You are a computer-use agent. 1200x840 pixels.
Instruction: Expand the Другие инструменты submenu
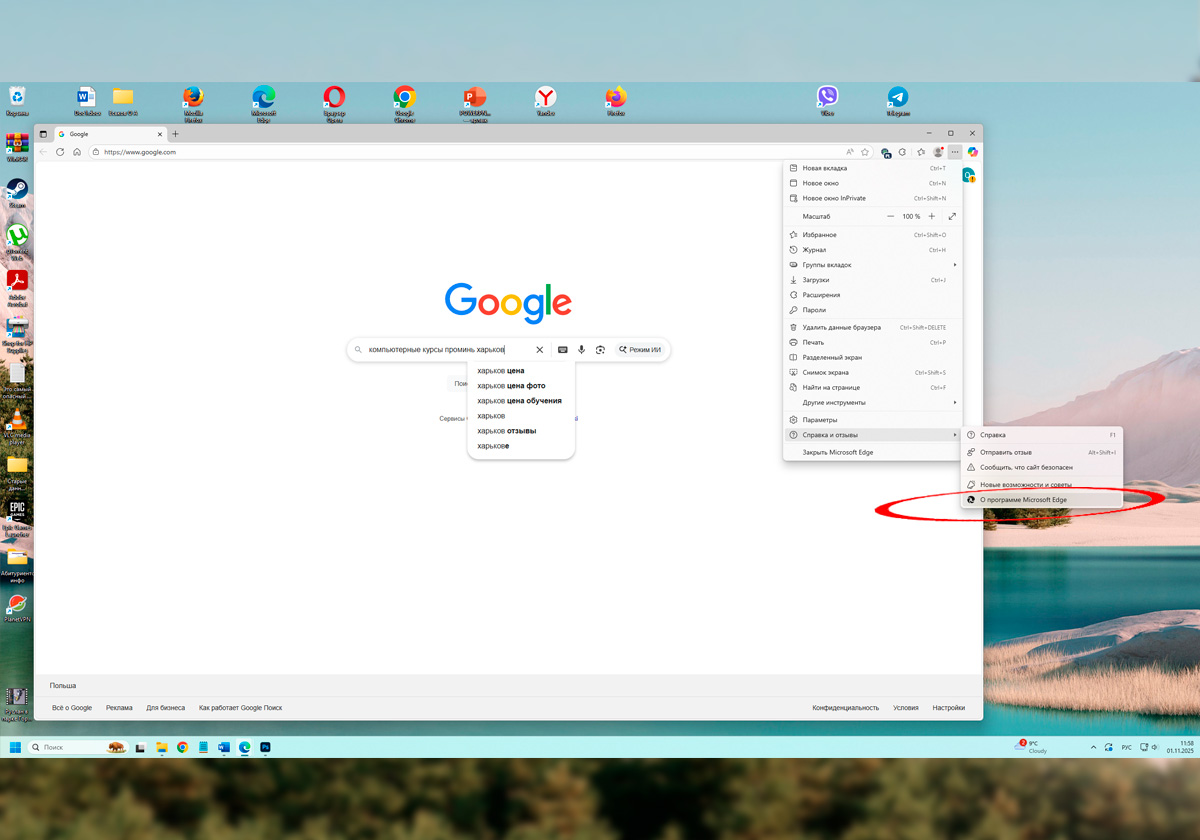pyautogui.click(x=954, y=402)
